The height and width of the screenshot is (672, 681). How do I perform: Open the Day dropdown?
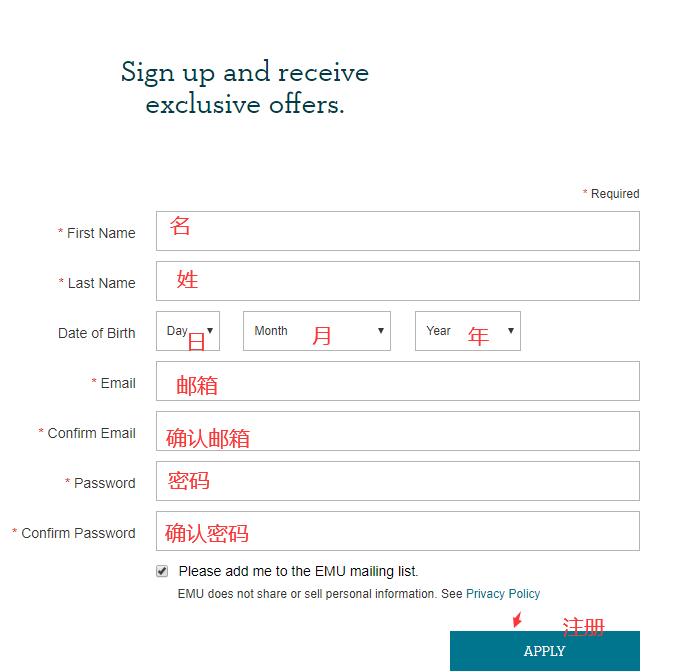coord(188,331)
